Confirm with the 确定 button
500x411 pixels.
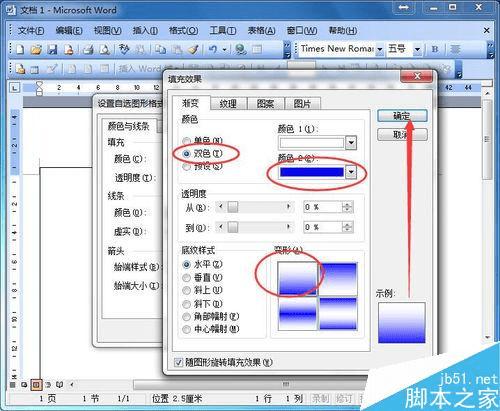(x=402, y=116)
